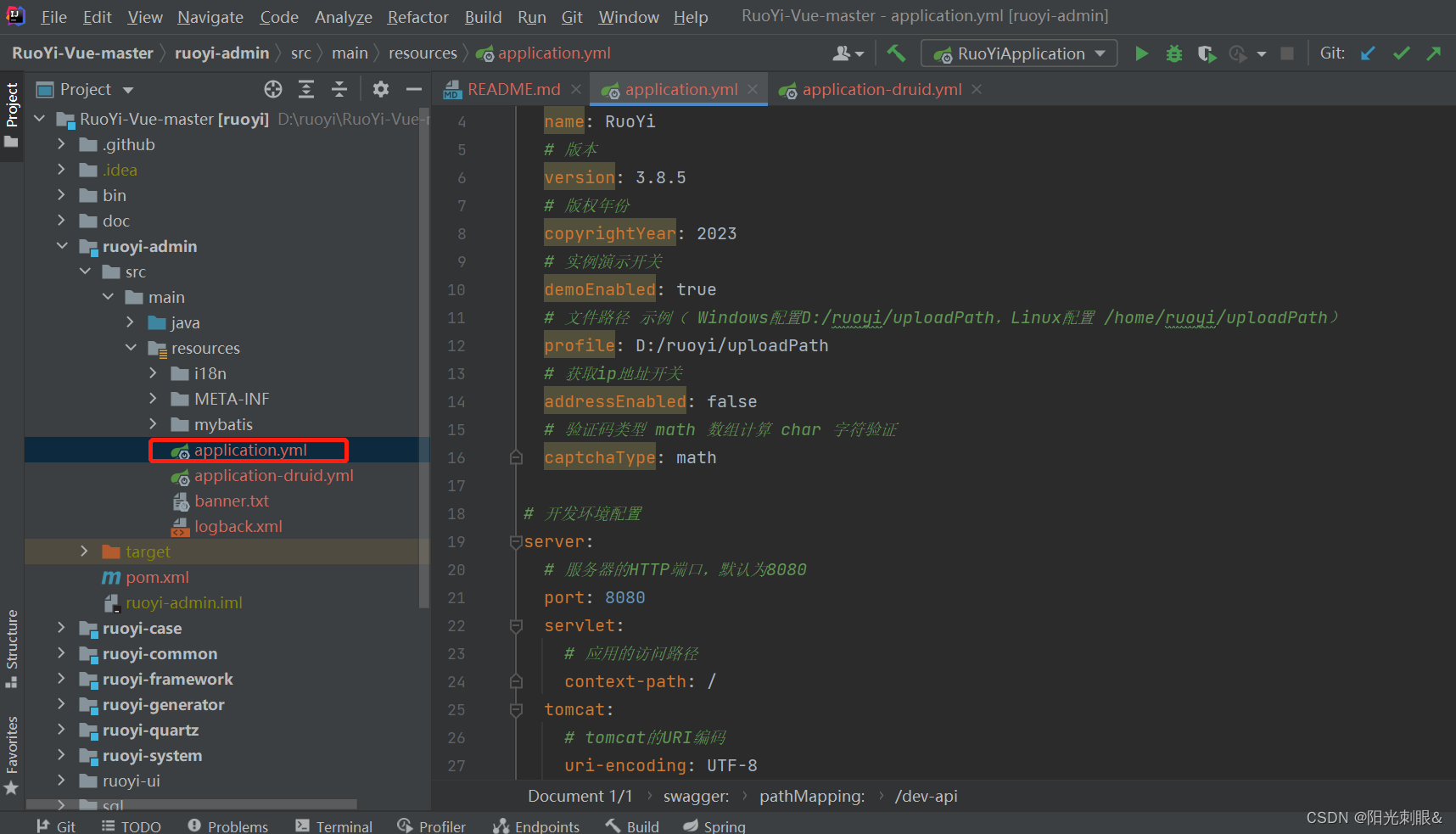Fold the tomcat block at line 25
The image size is (1456, 834).
(516, 710)
